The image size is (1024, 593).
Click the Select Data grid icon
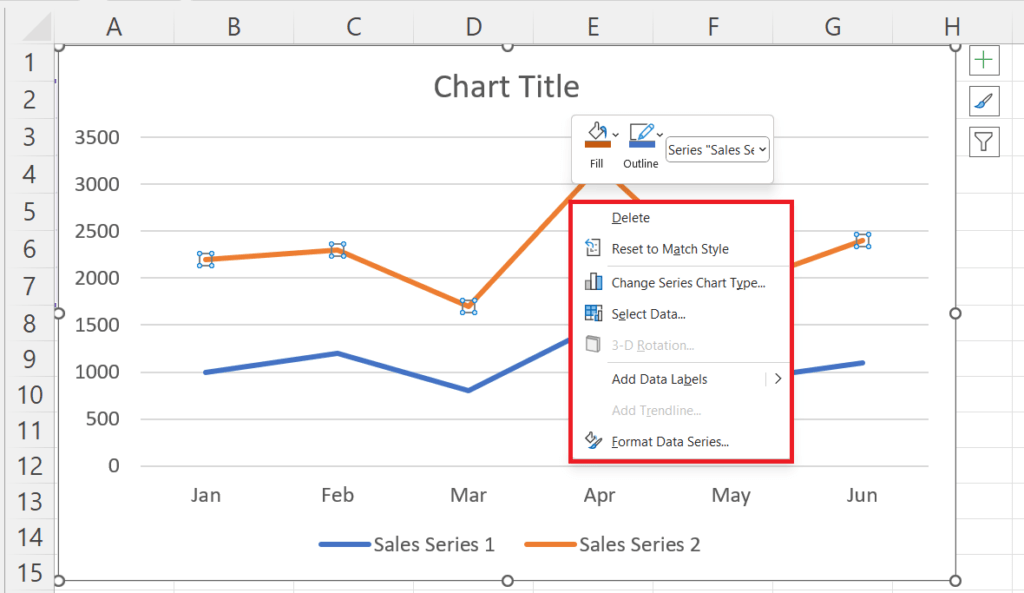click(593, 314)
